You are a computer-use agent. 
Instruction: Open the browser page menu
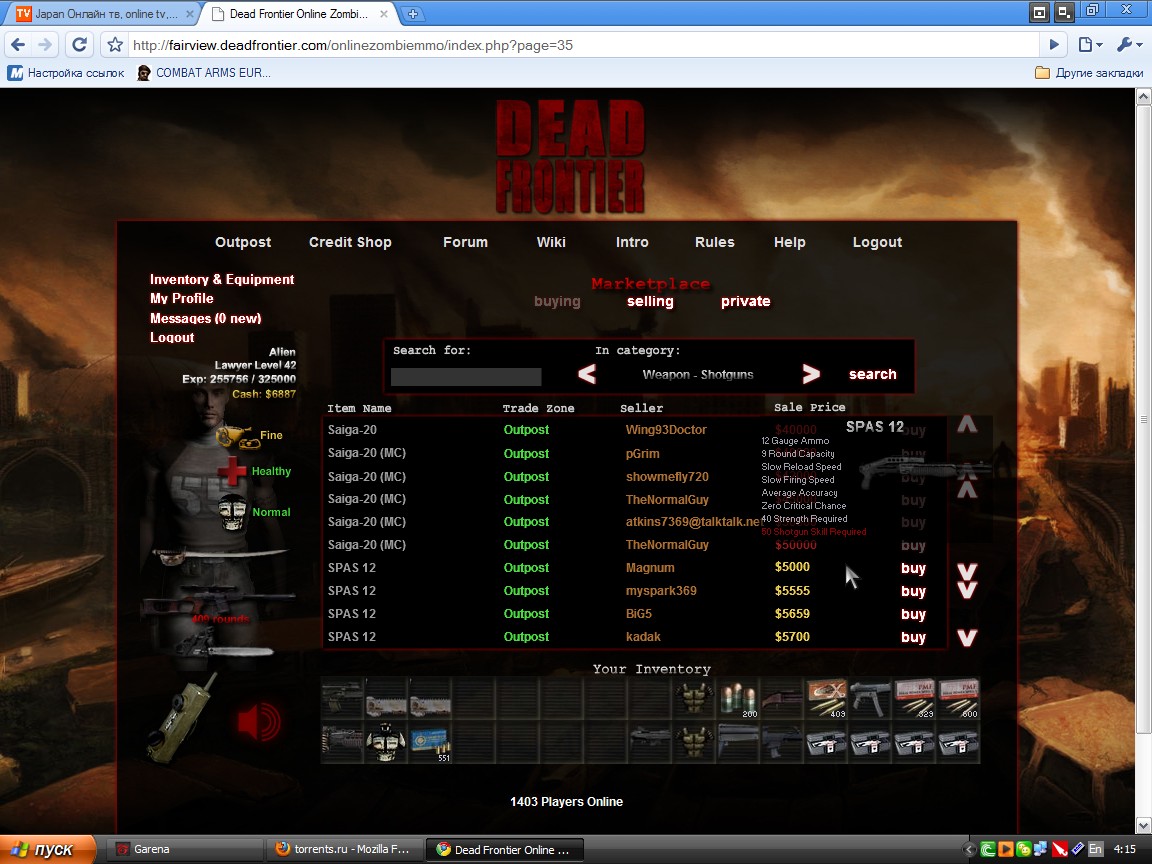coord(1090,45)
